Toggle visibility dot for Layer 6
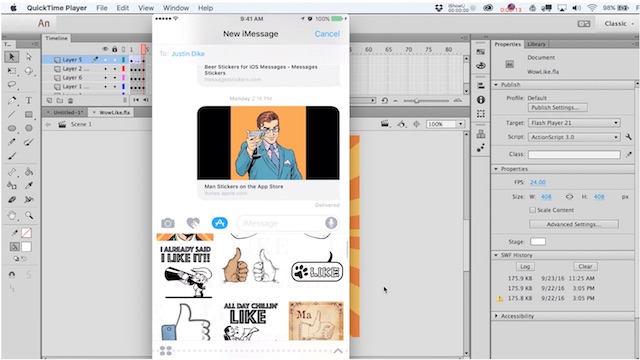Image resolution: width=640 pixels, height=360 pixels. click(105, 78)
